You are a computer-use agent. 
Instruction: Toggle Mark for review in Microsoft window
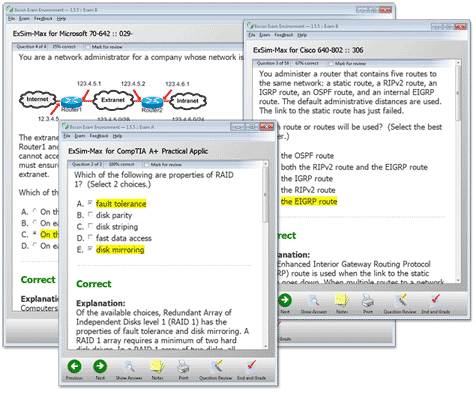pos(88,47)
